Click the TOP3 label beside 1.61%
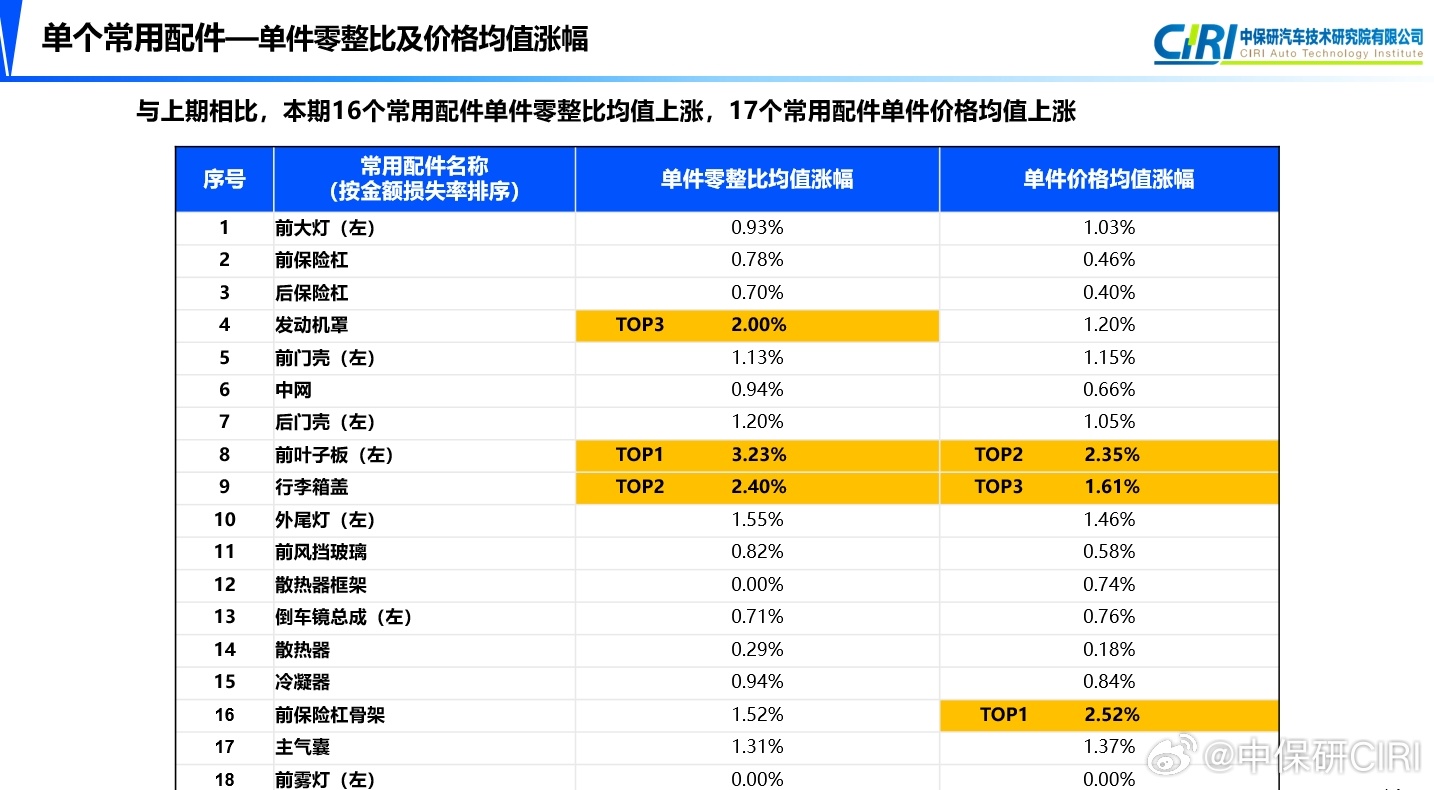 tap(999, 487)
